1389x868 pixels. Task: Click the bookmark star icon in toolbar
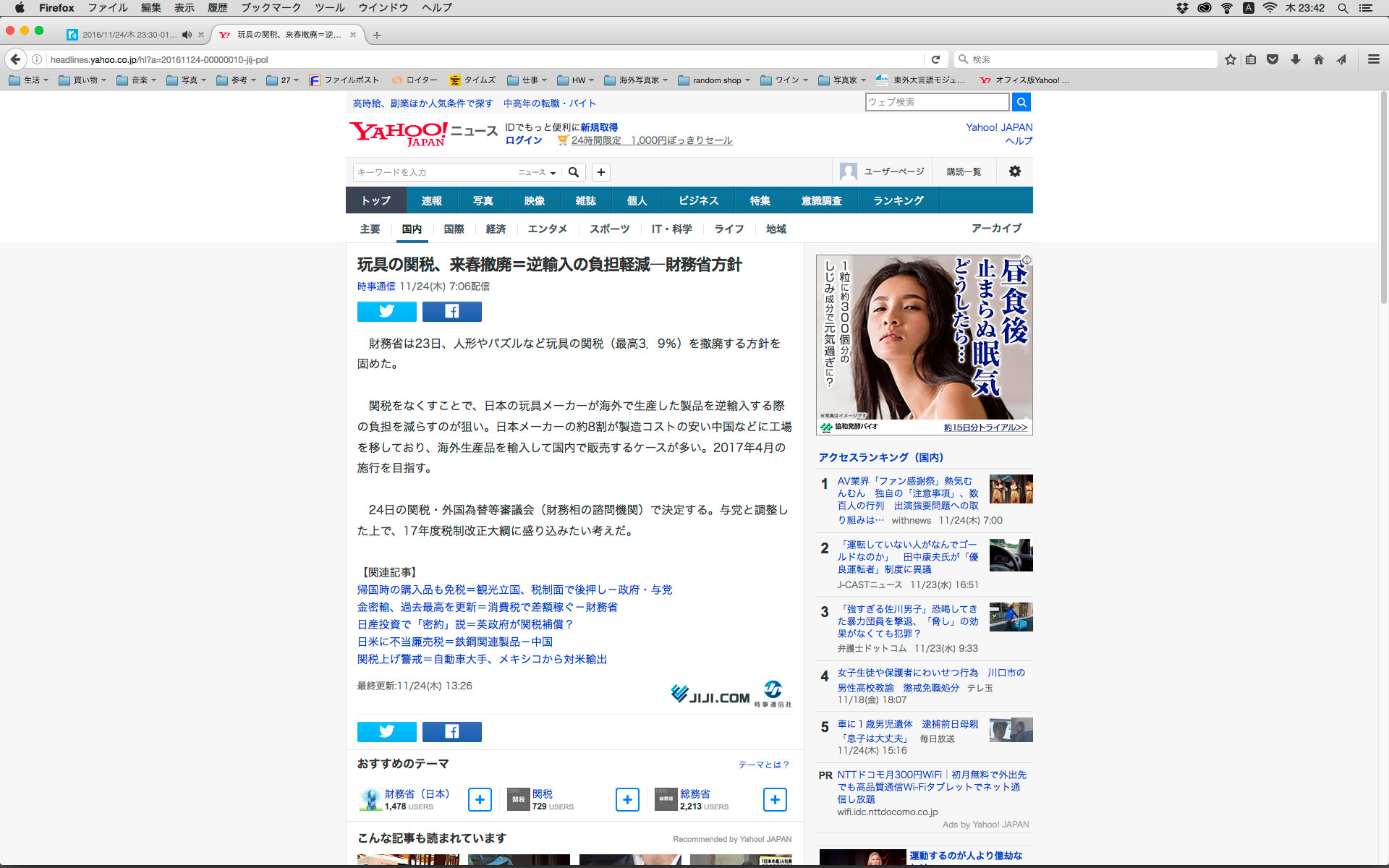pyautogui.click(x=1231, y=59)
